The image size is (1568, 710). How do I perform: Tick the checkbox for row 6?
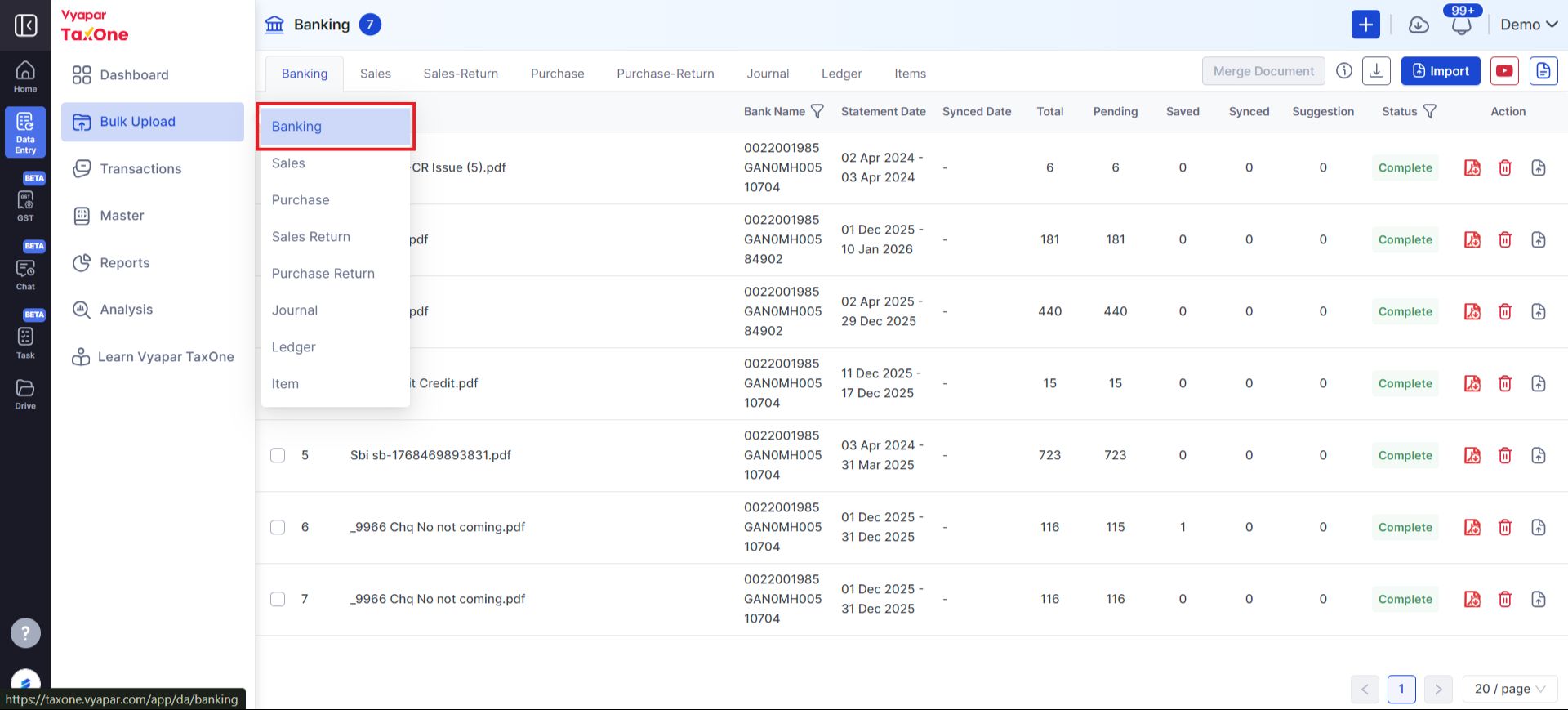pyautogui.click(x=278, y=527)
